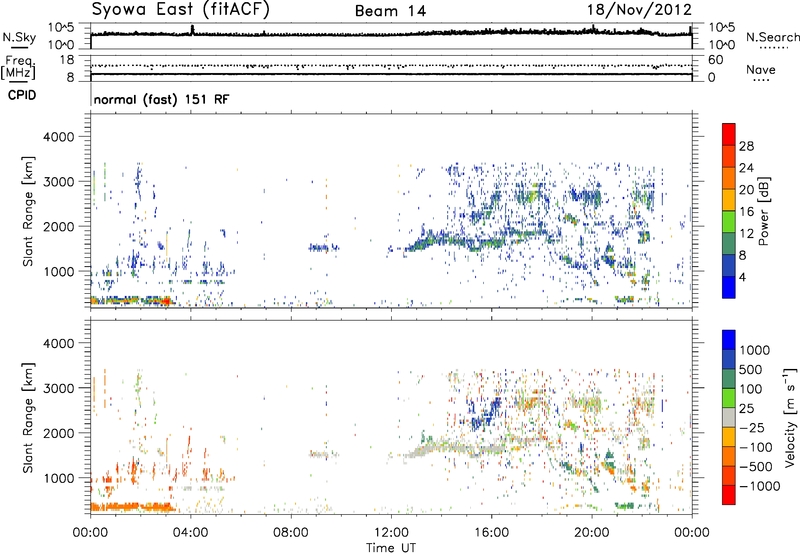
Task: Select the Freq. [MHz] axis label
Action: pos(18,67)
